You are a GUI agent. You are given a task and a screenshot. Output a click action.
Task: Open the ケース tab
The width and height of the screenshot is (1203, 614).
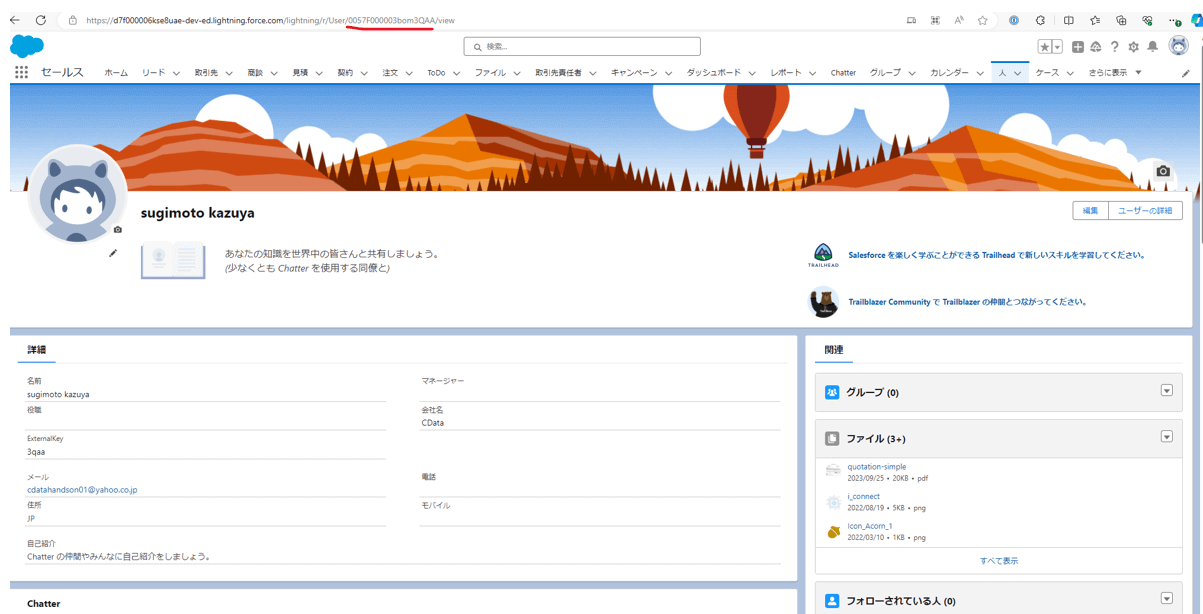(1047, 73)
